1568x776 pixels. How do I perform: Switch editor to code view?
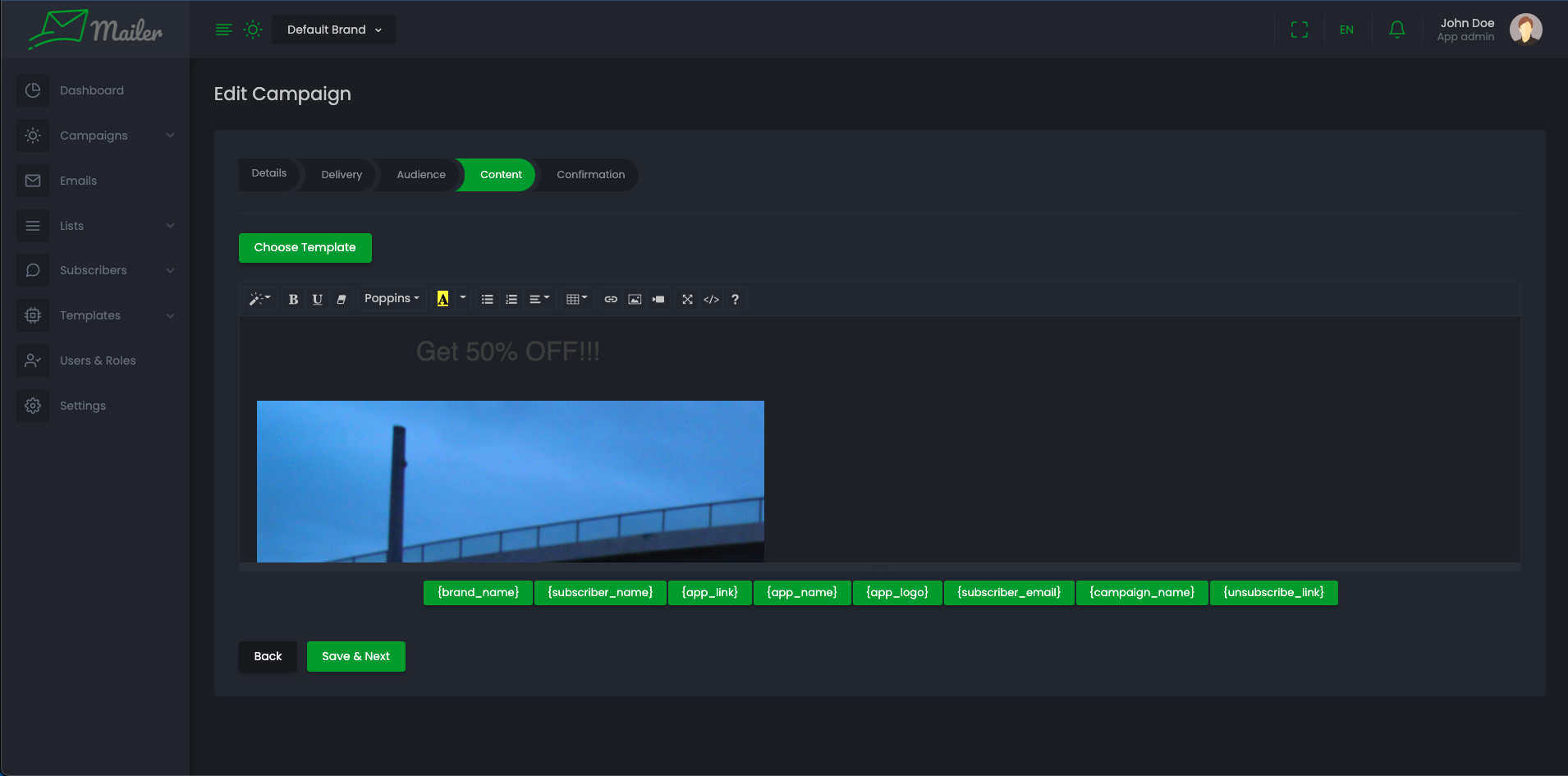click(711, 300)
